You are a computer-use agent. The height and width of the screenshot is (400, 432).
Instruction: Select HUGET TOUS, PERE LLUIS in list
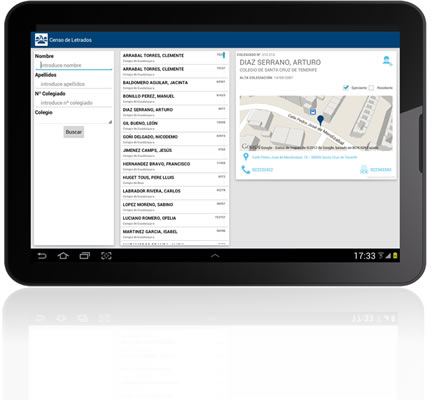coord(174,180)
